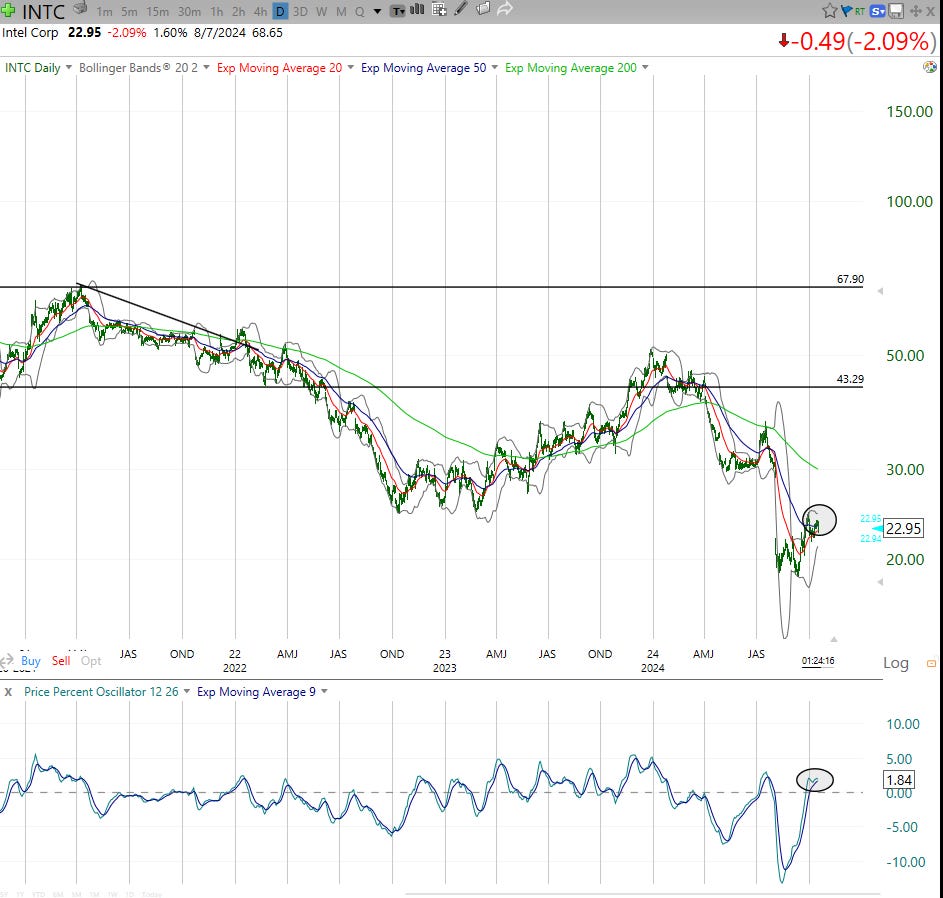Image resolution: width=943 pixels, height=898 pixels.
Task: Click the 67.90 horizontal line label
Action: [850, 279]
